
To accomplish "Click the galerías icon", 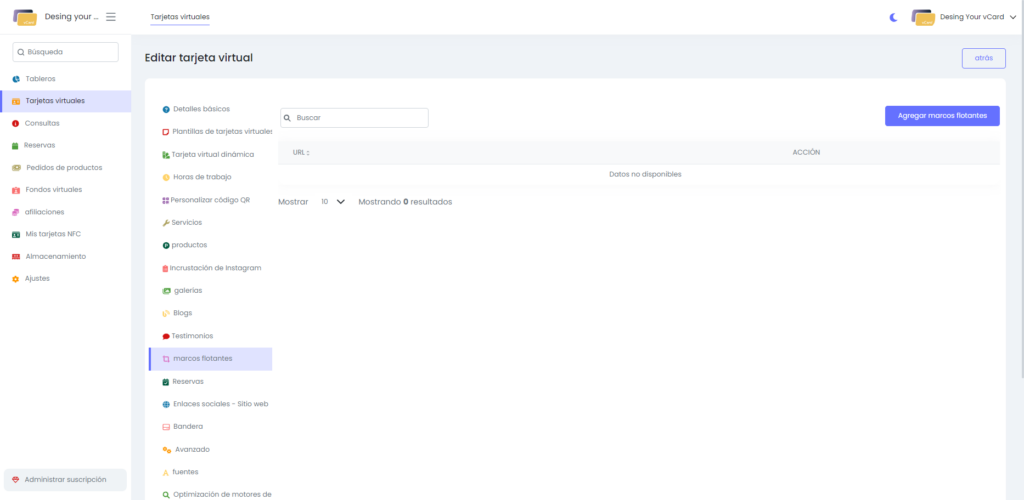I will (x=166, y=291).
